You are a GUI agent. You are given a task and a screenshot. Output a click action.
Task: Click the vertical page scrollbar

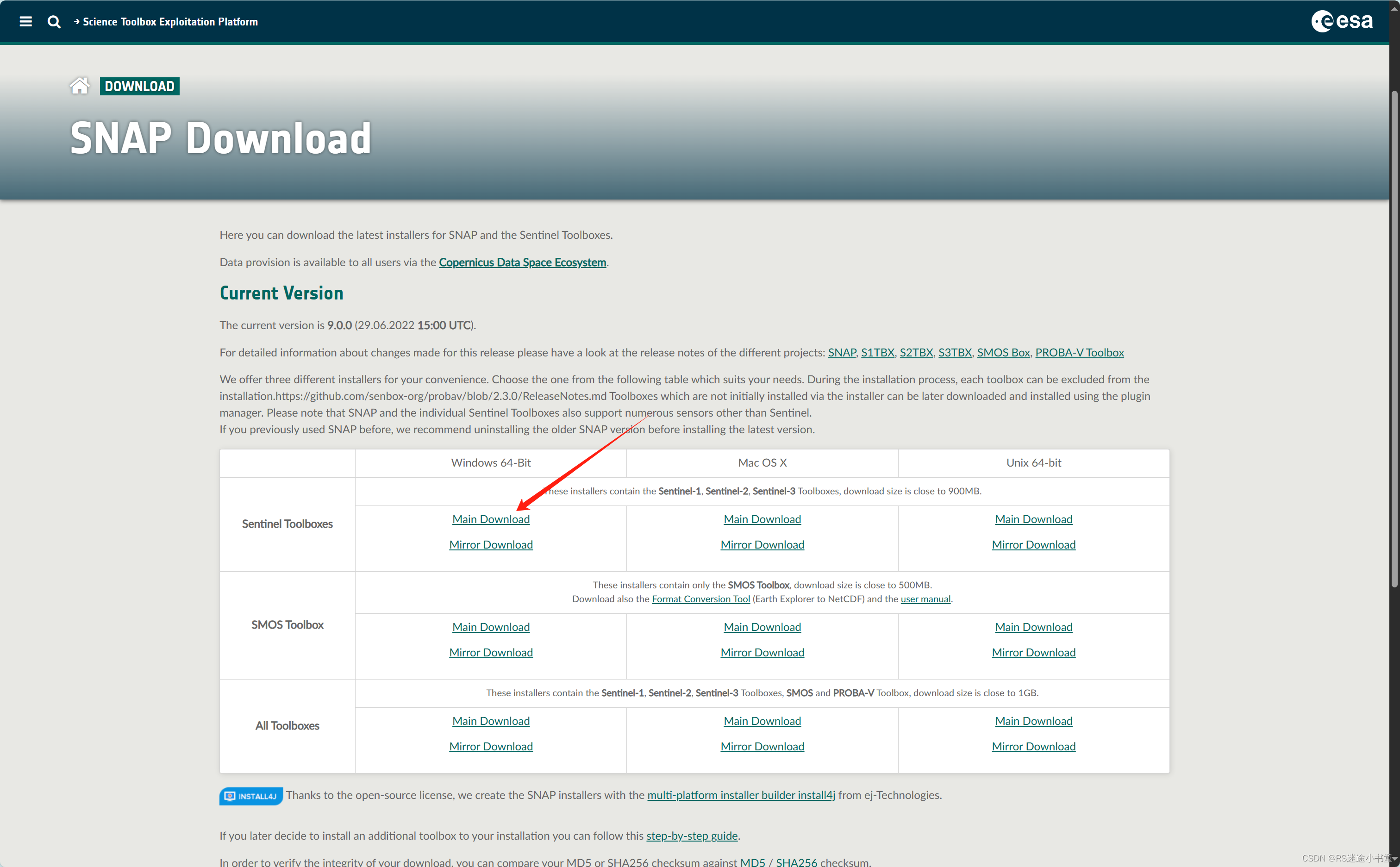point(1394,338)
